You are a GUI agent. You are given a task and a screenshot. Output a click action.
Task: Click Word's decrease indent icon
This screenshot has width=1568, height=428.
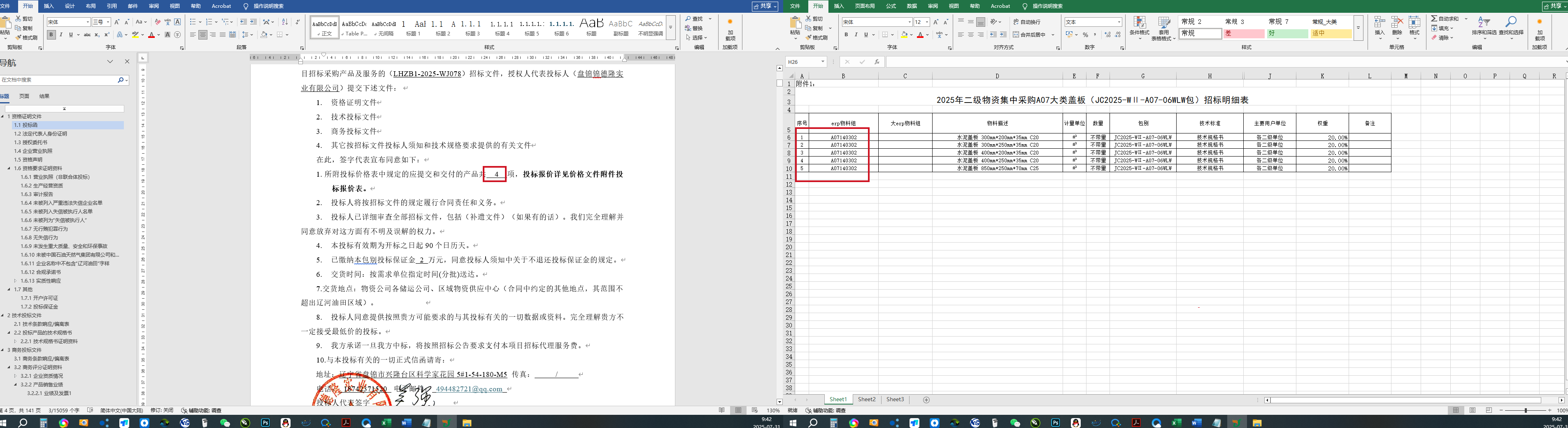[244, 22]
